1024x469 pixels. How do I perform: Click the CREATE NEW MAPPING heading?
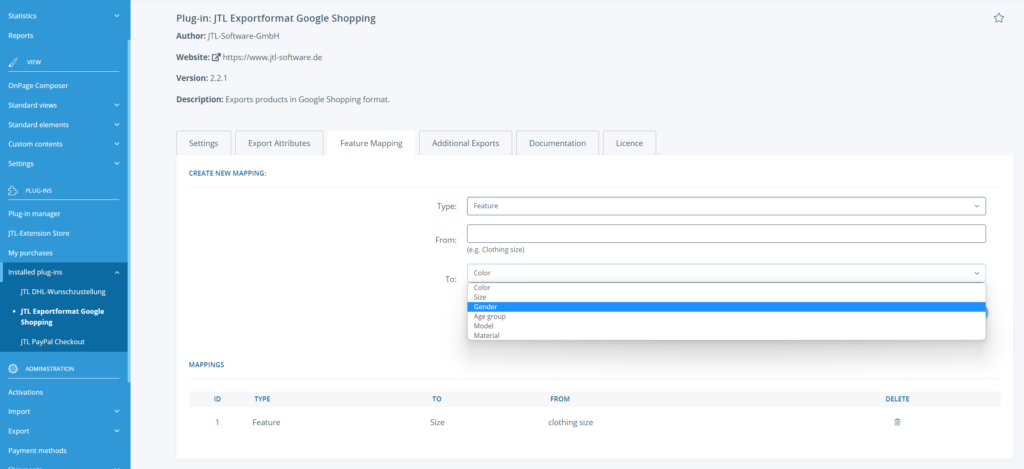tap(227, 174)
